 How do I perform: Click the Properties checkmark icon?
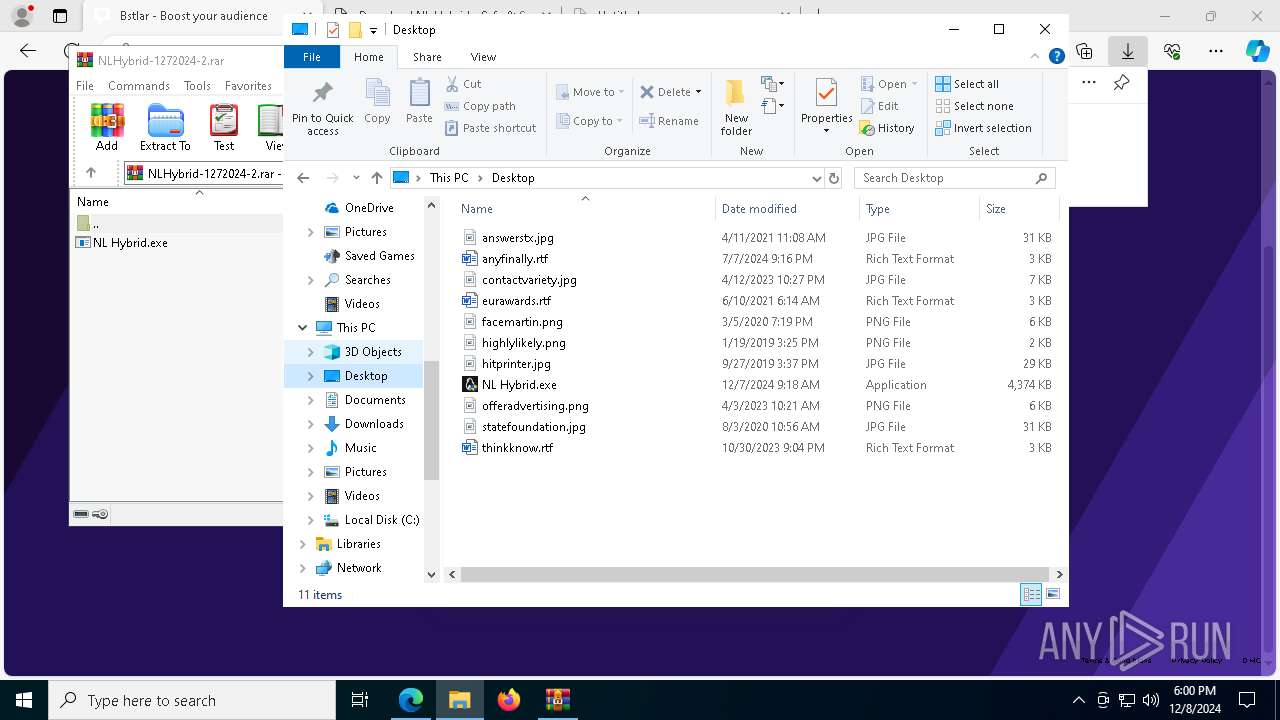coord(826,93)
